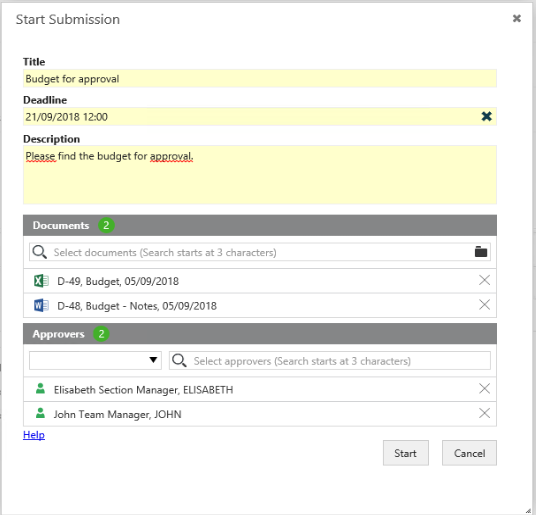The image size is (536, 515).
Task: Click the Word icon for D-48 Budget Notes
Action: [41, 306]
